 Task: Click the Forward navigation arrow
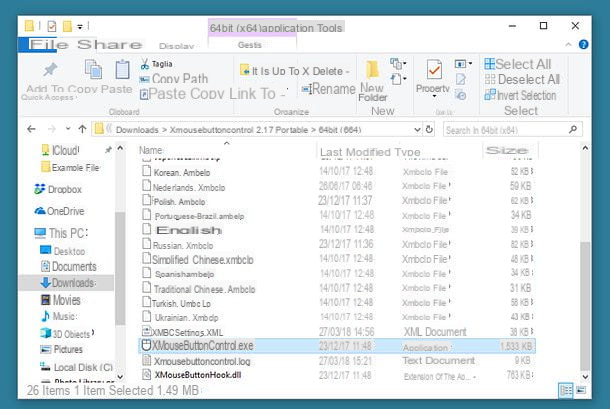point(51,129)
